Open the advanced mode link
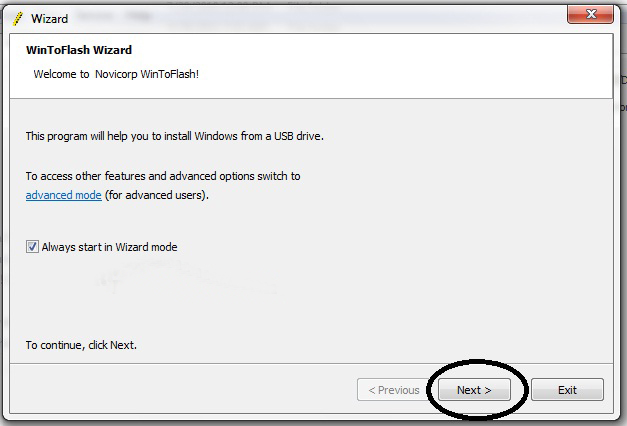The width and height of the screenshot is (627, 426). coord(64,195)
